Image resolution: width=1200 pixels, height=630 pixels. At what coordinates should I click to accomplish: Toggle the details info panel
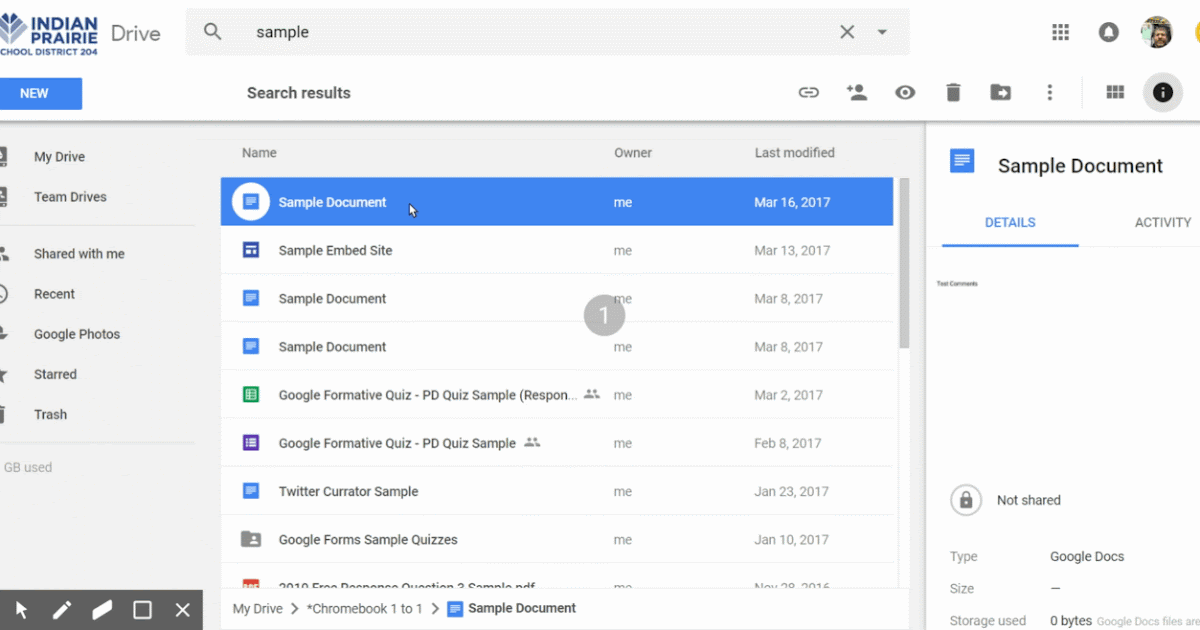click(x=1162, y=93)
